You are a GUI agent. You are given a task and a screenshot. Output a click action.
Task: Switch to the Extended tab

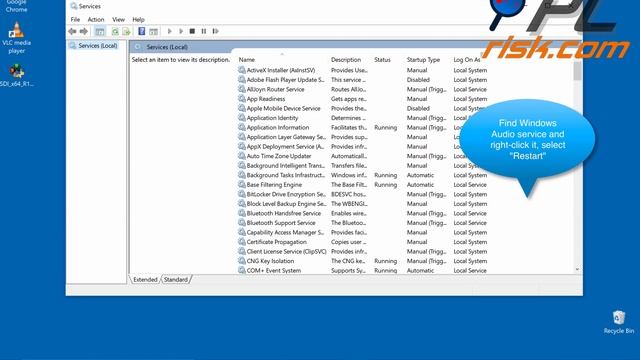click(145, 280)
